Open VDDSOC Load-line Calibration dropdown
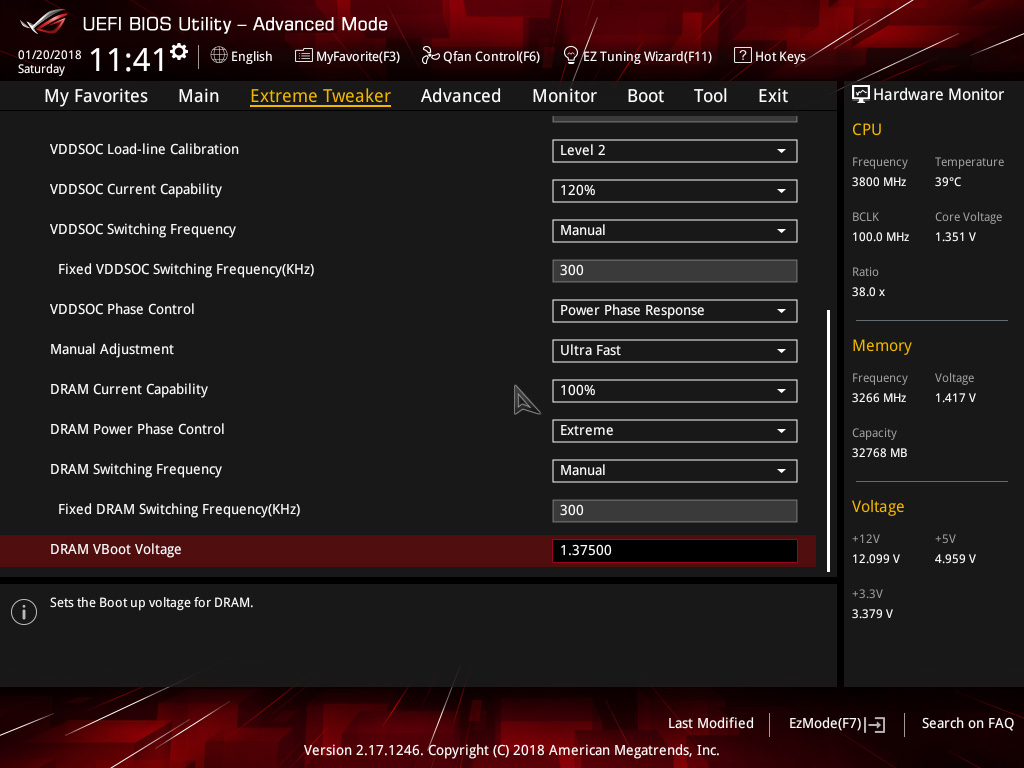Viewport: 1024px width, 768px height. (675, 151)
